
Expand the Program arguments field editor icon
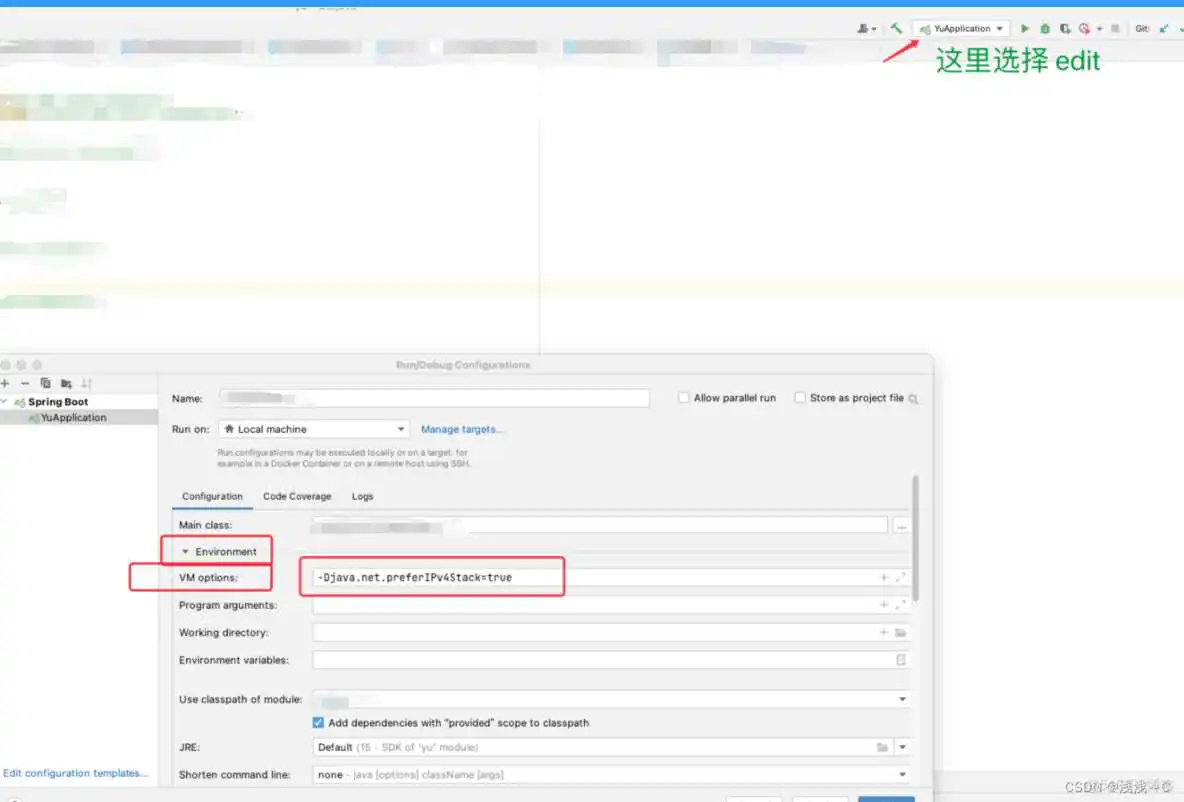[900, 605]
